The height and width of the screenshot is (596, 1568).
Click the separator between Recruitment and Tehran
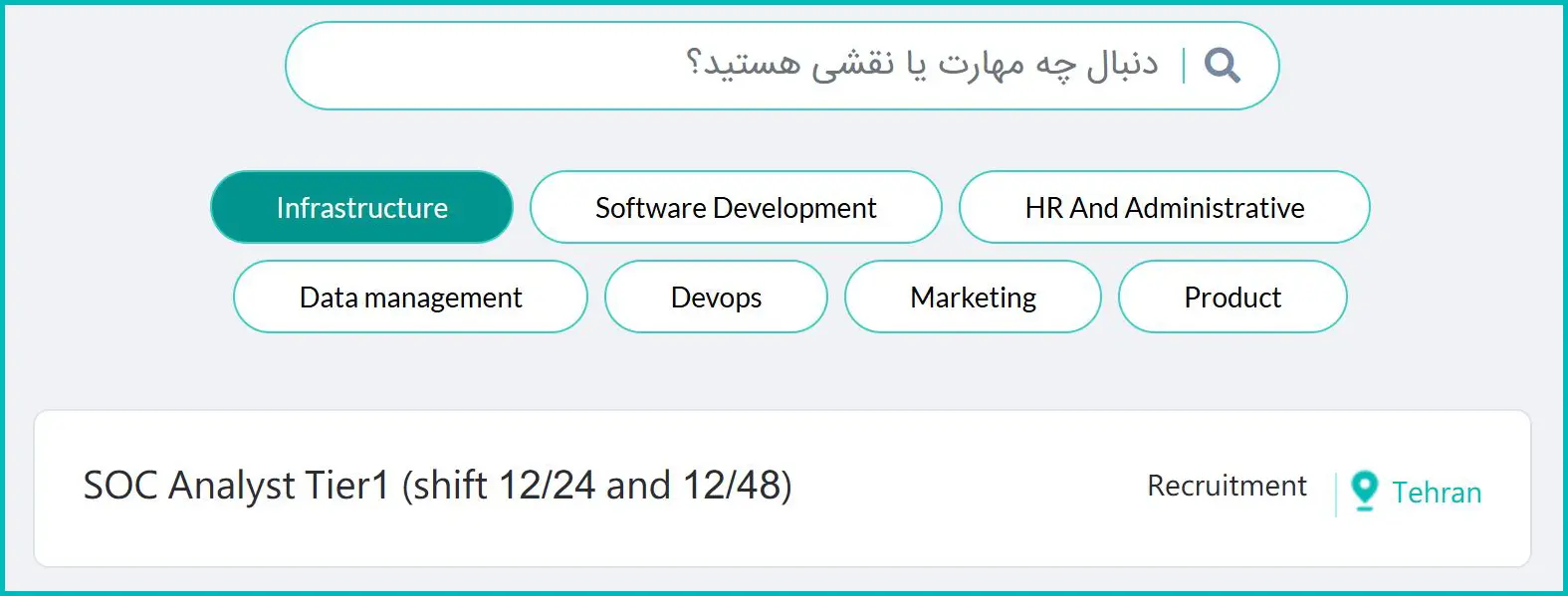1335,493
